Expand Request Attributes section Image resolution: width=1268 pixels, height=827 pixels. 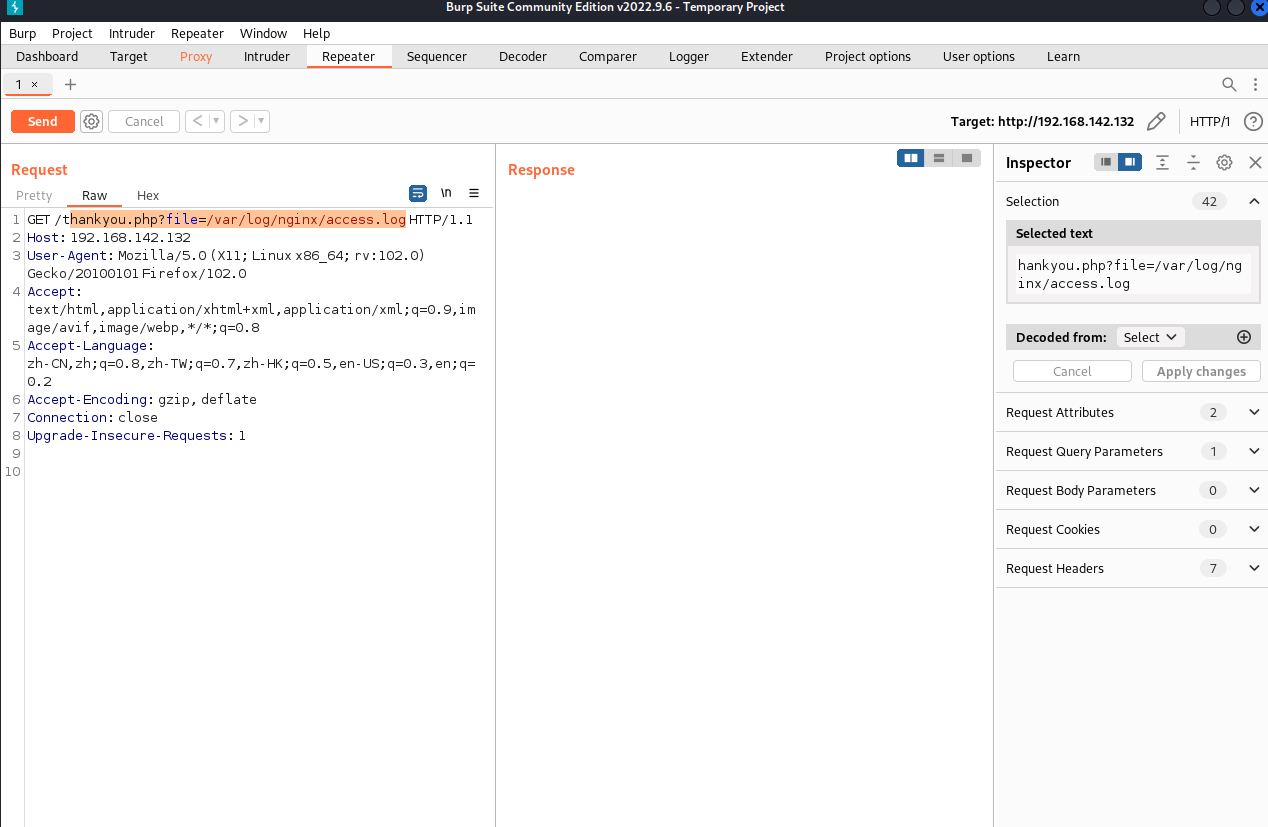pyautogui.click(x=1254, y=412)
